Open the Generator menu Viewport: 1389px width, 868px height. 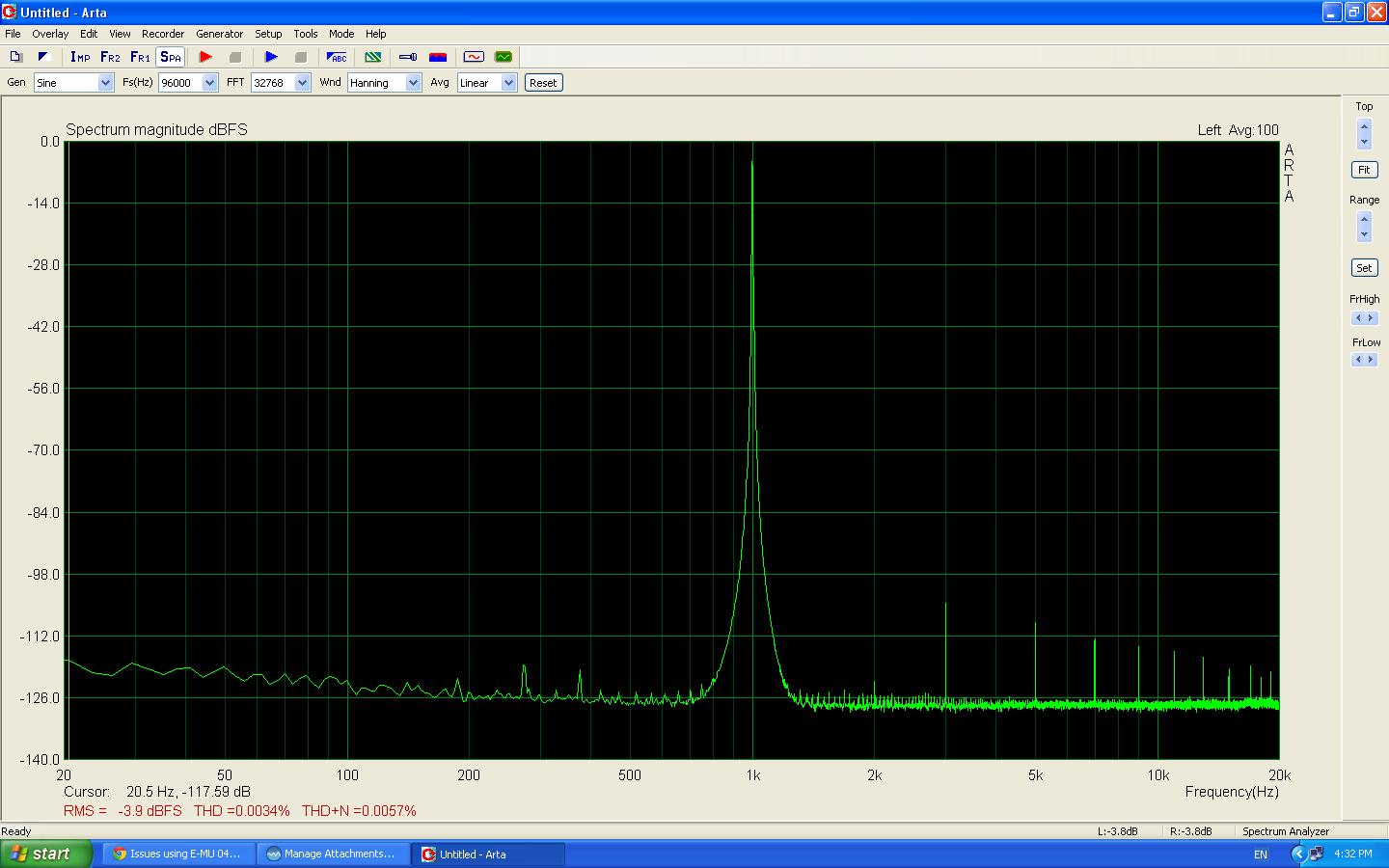point(220,34)
